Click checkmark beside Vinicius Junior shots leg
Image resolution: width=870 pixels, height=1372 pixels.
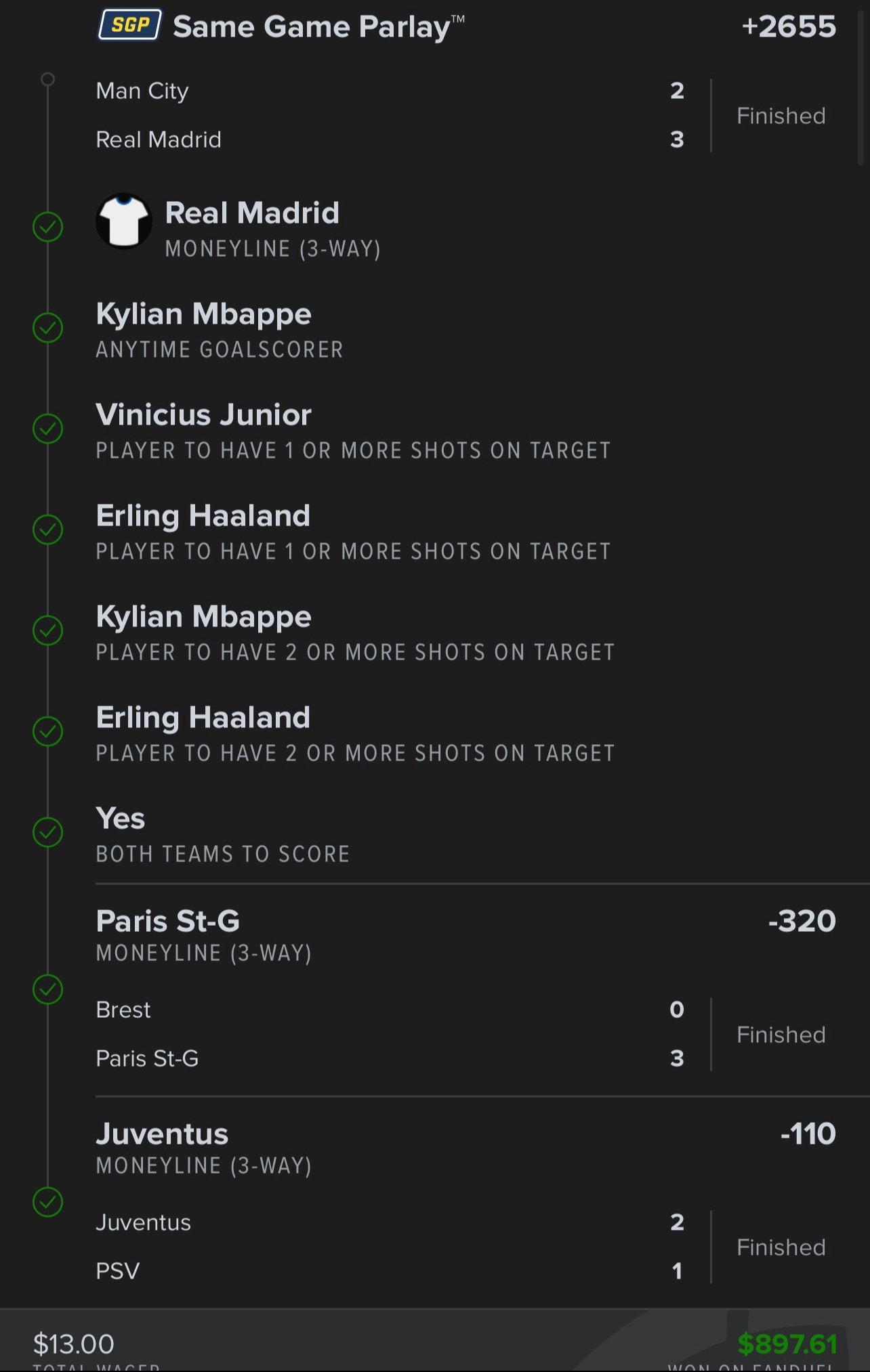point(47,429)
